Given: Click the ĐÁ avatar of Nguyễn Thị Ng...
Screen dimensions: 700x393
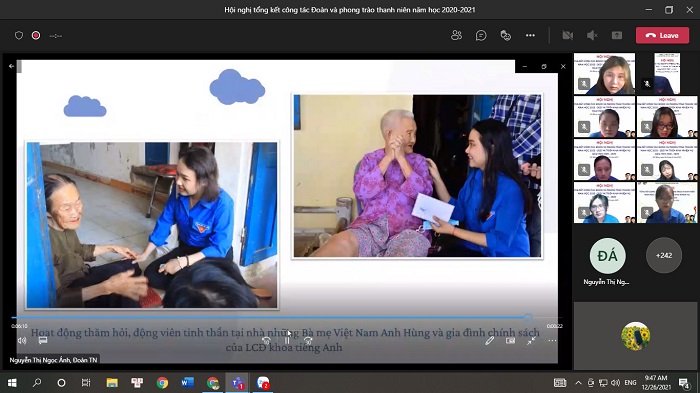Looking at the screenshot, I should coord(607,255).
